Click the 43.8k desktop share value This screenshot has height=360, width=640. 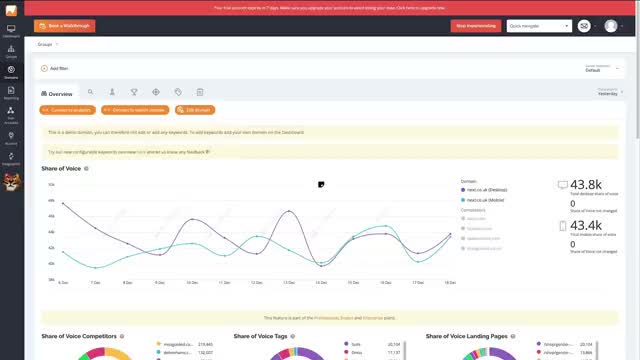pyautogui.click(x=586, y=184)
